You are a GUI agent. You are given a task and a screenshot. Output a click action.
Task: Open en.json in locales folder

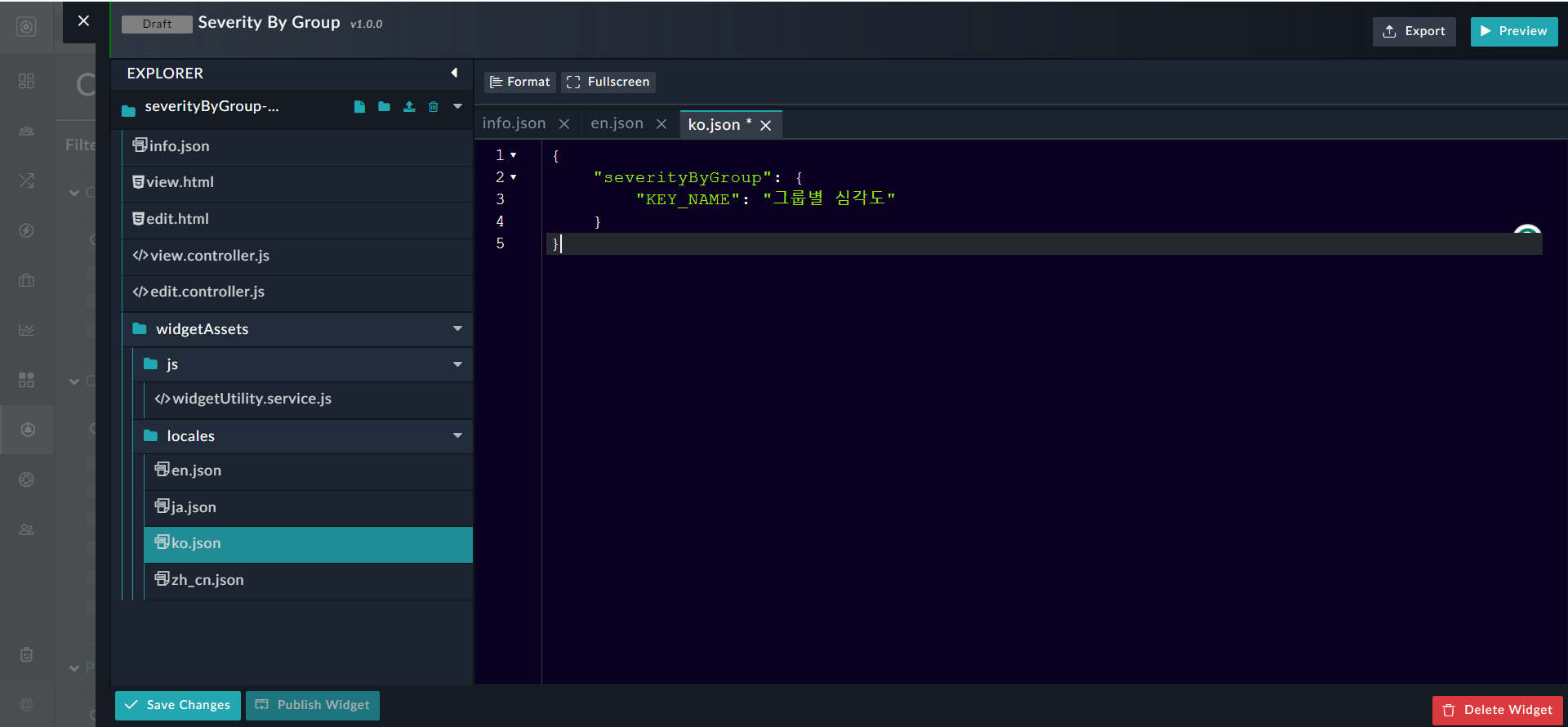click(x=309, y=471)
